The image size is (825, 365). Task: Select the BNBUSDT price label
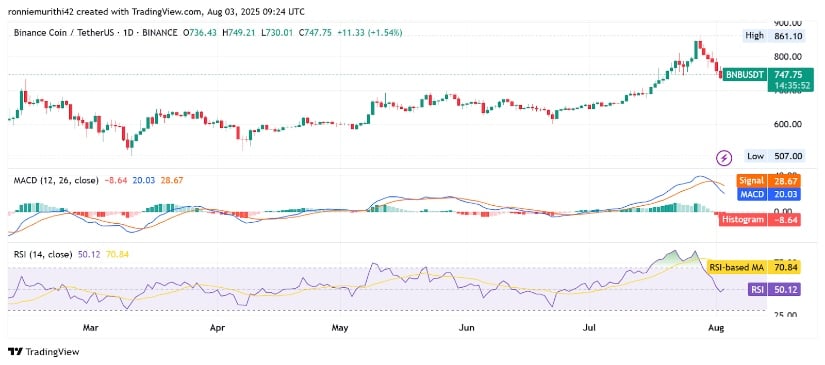744,75
